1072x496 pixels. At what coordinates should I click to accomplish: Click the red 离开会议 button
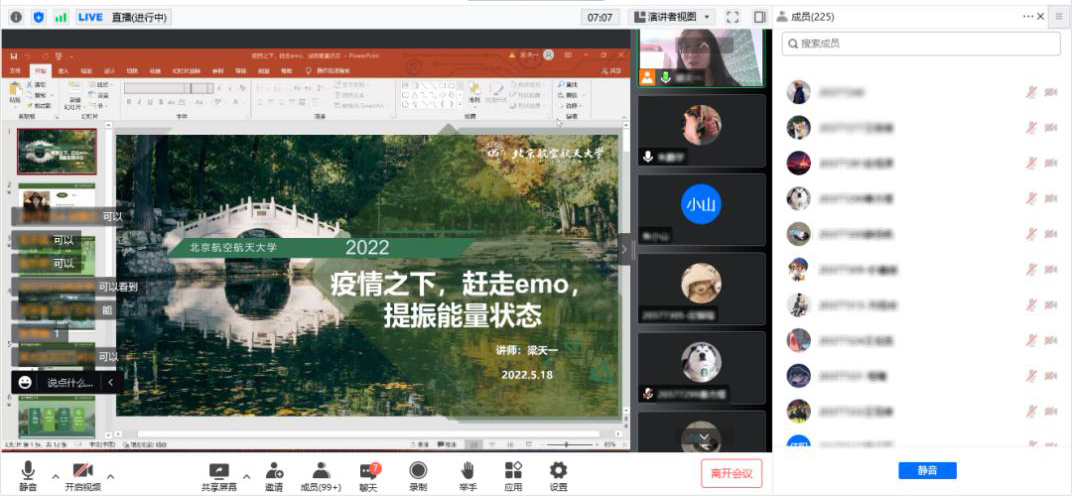731,473
